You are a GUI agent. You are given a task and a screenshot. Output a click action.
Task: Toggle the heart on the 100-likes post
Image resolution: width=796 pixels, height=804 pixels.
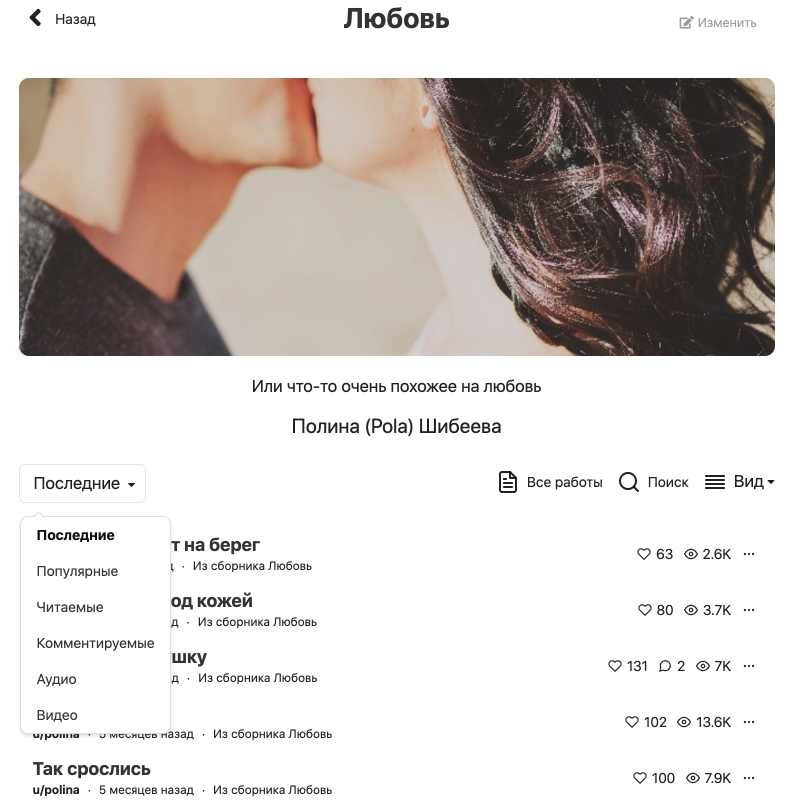640,777
